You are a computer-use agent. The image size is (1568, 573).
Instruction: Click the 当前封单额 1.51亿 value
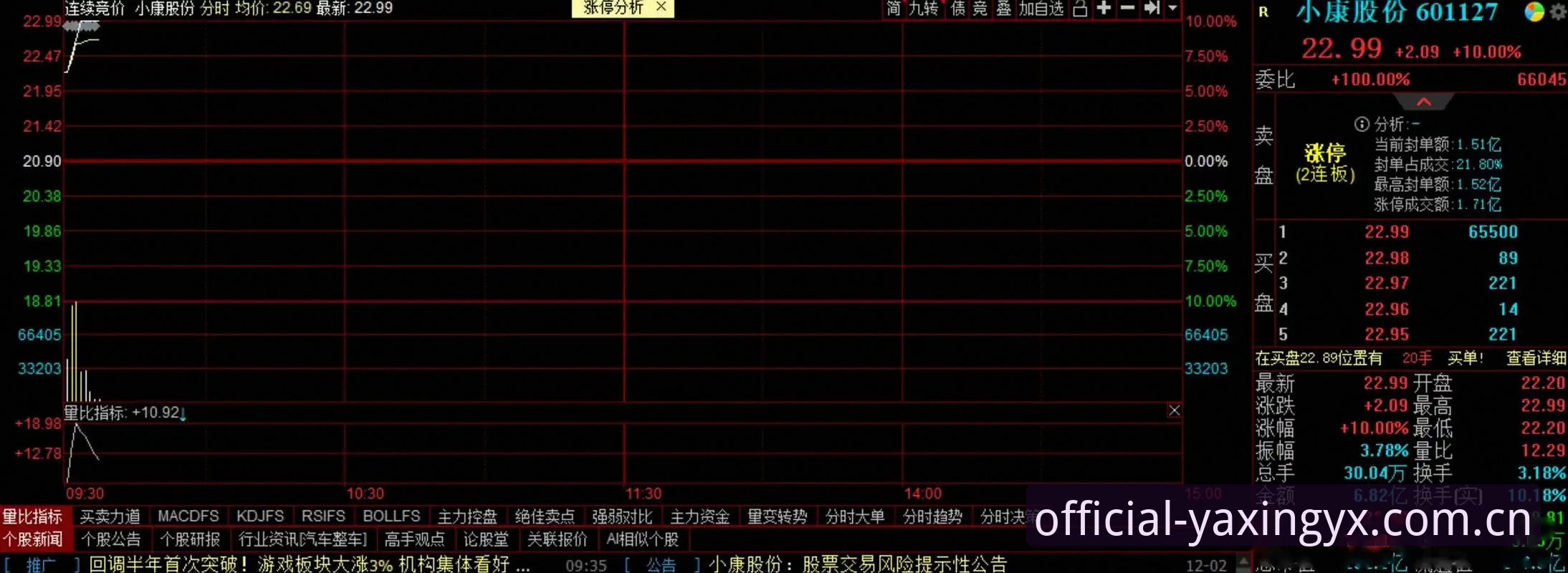[1479, 145]
